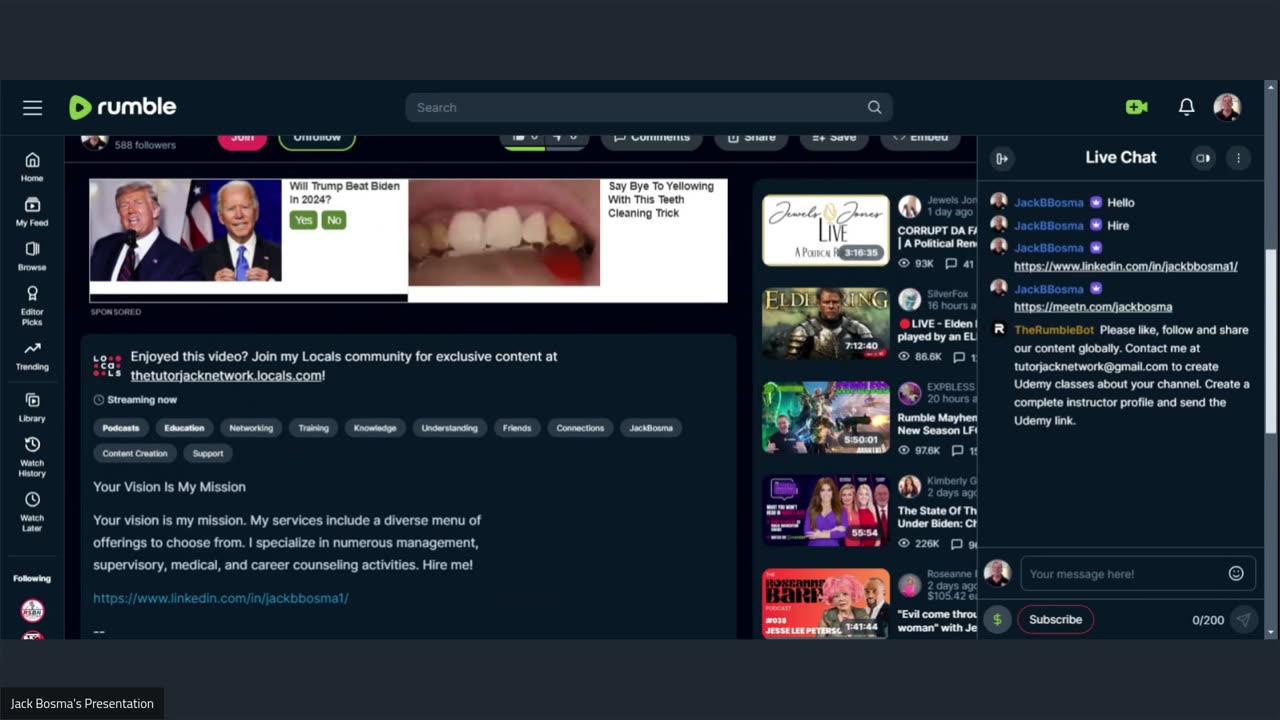Screen dimensions: 1280x720
Task: Open the emoji picker in chat
Action: point(1236,573)
